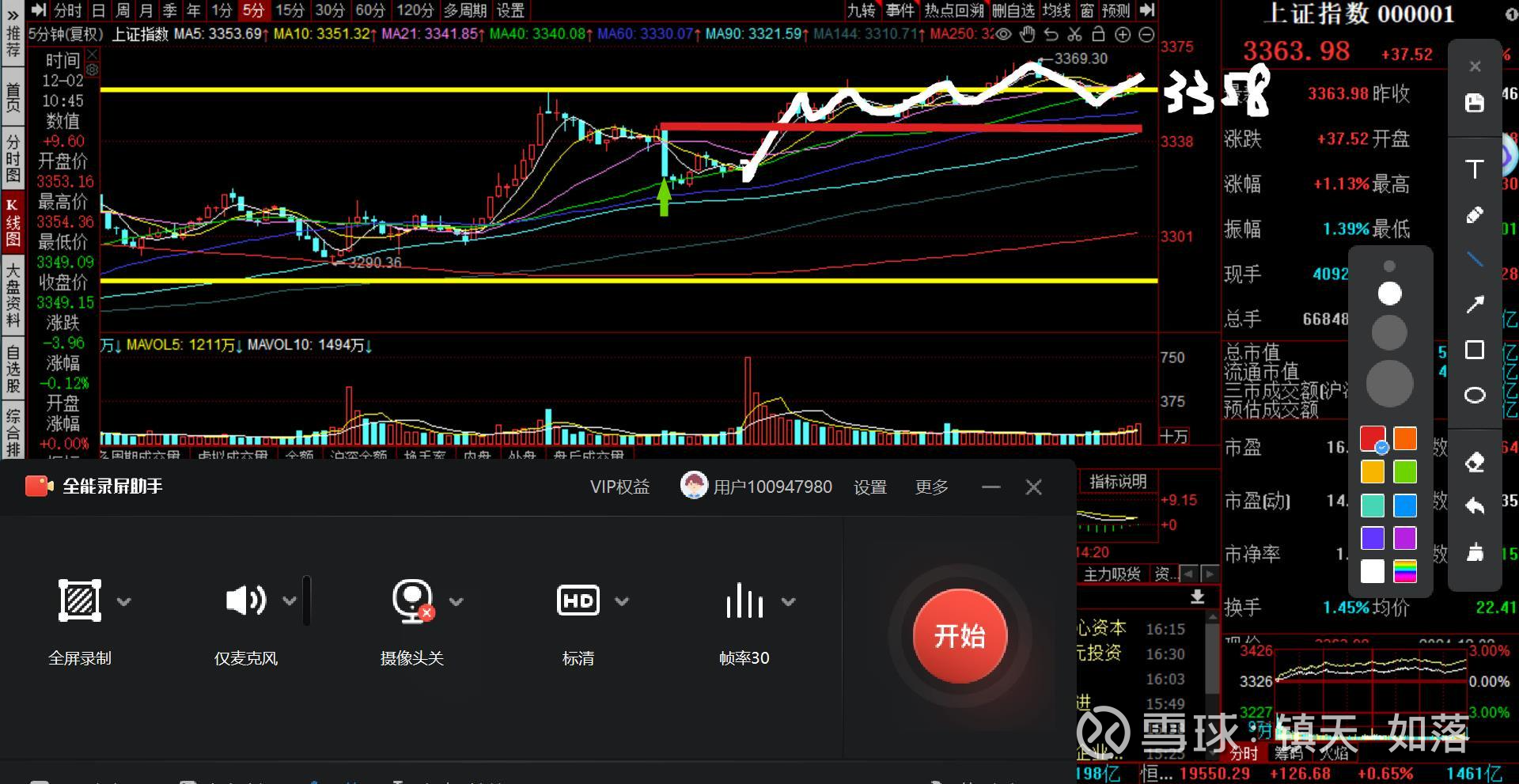Open the 多周期 multi-period tab

pyautogui.click(x=465, y=9)
